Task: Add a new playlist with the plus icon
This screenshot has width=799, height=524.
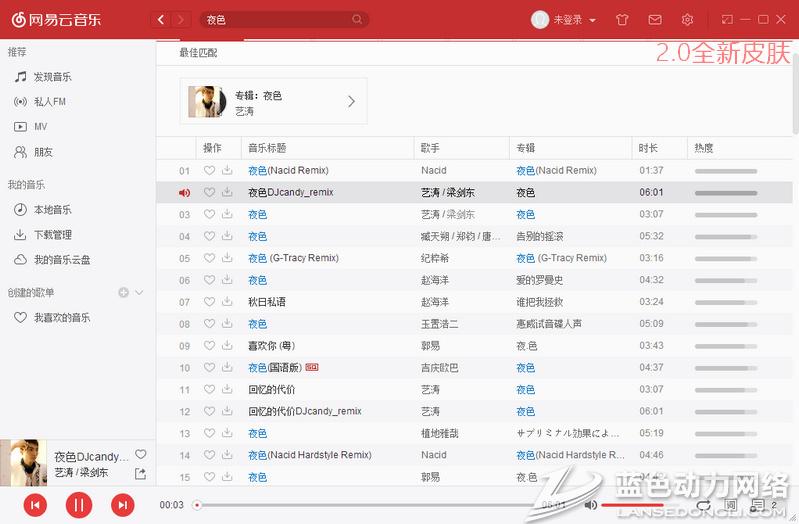Action: tap(124, 292)
